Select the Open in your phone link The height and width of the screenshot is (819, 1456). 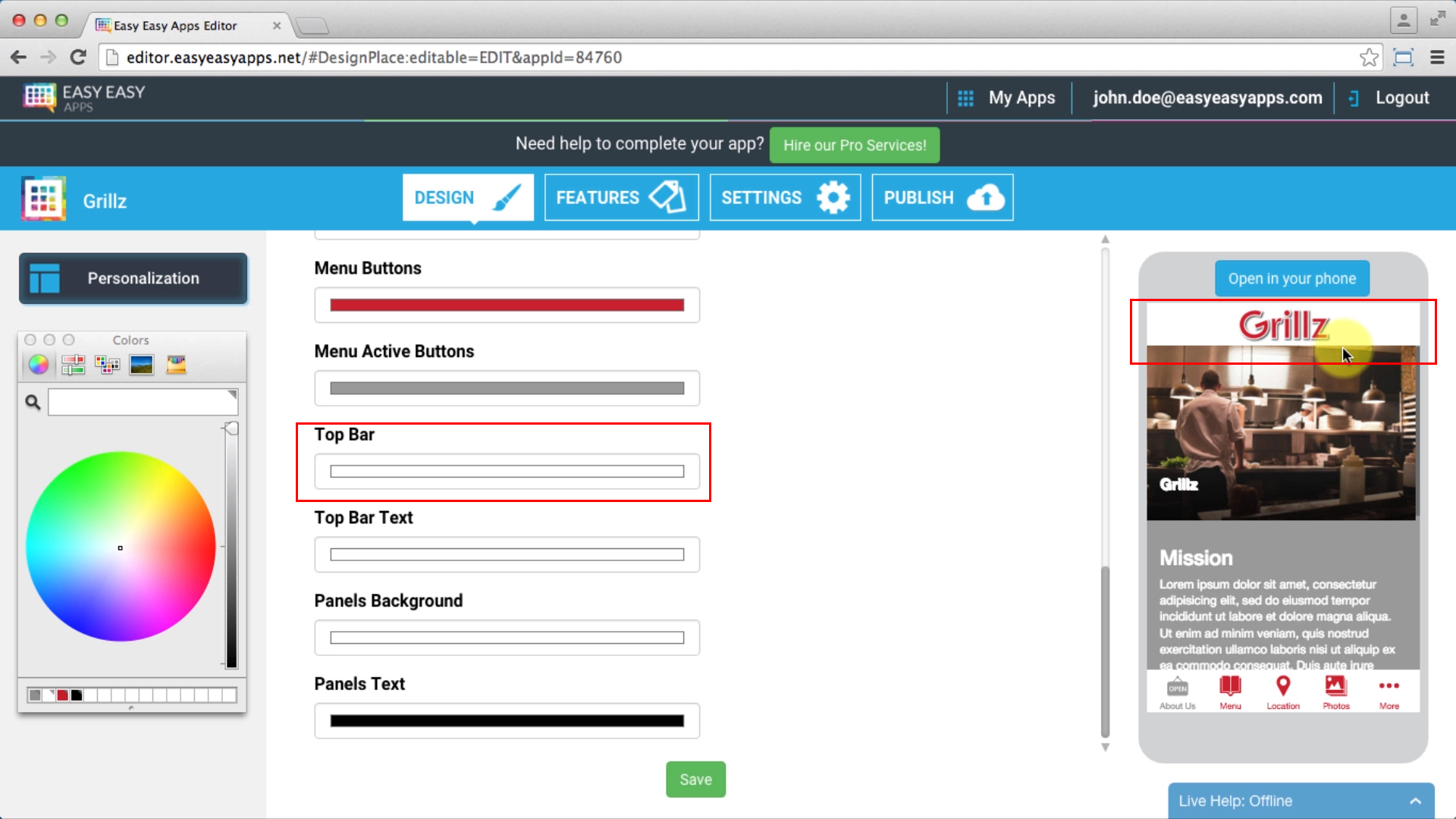1292,278
